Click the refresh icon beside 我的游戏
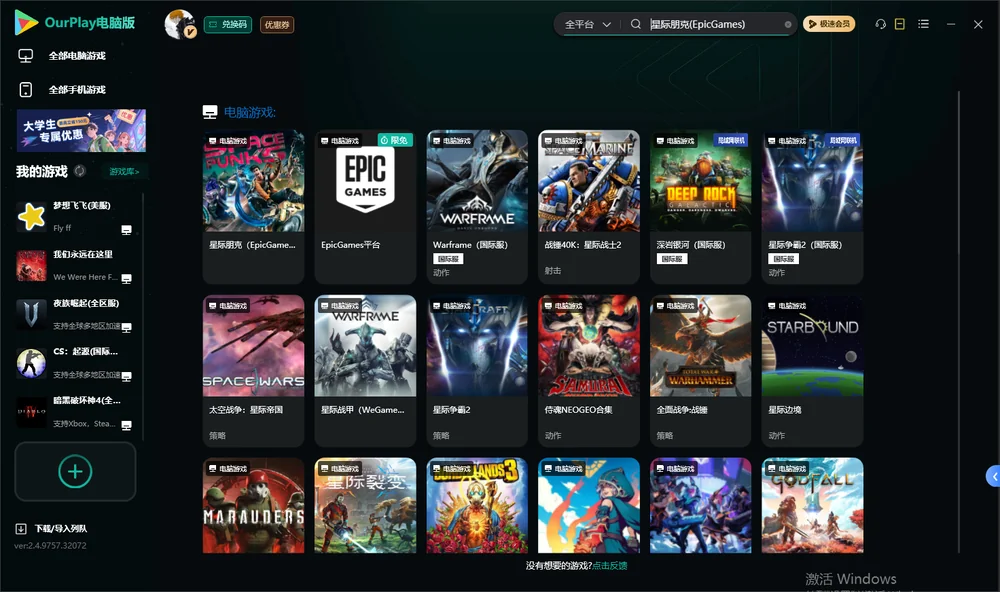The width and height of the screenshot is (1000, 592). pyautogui.click(x=80, y=171)
